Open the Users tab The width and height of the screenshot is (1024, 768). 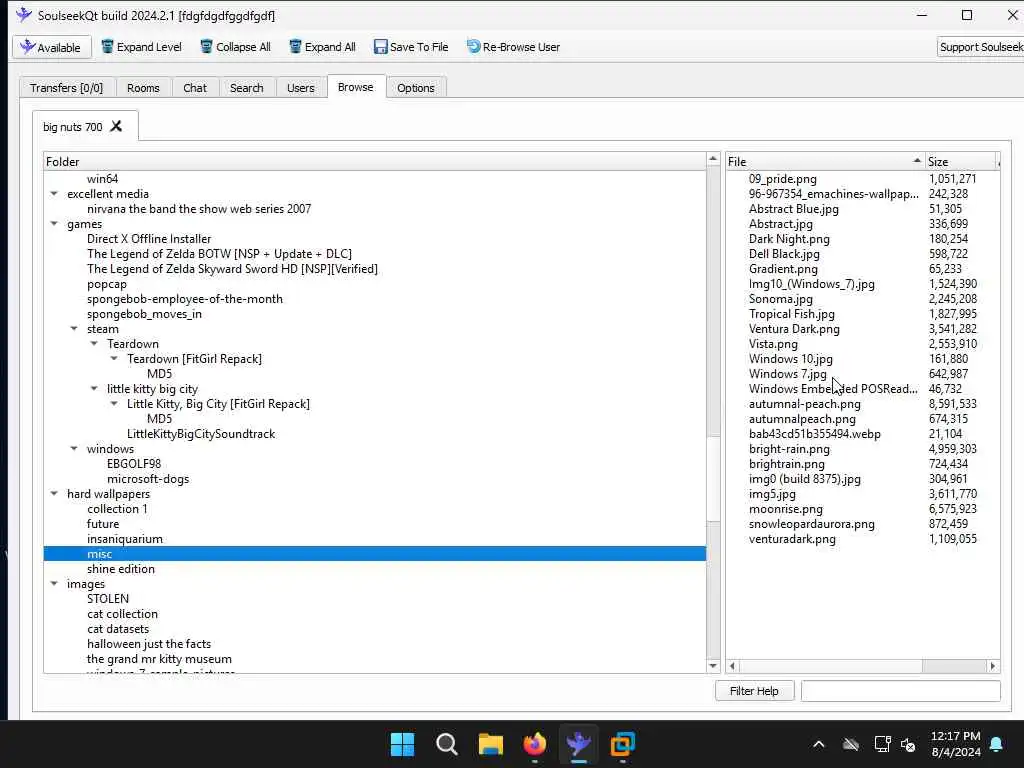[x=300, y=88]
